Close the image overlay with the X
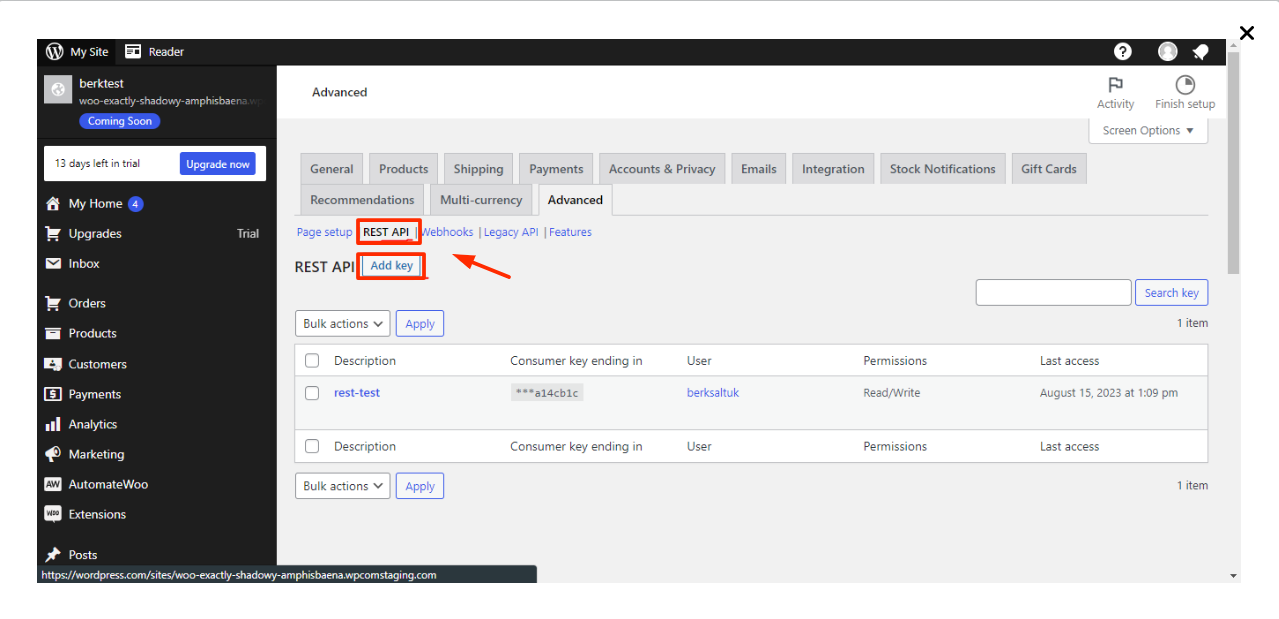 pyautogui.click(x=1247, y=33)
